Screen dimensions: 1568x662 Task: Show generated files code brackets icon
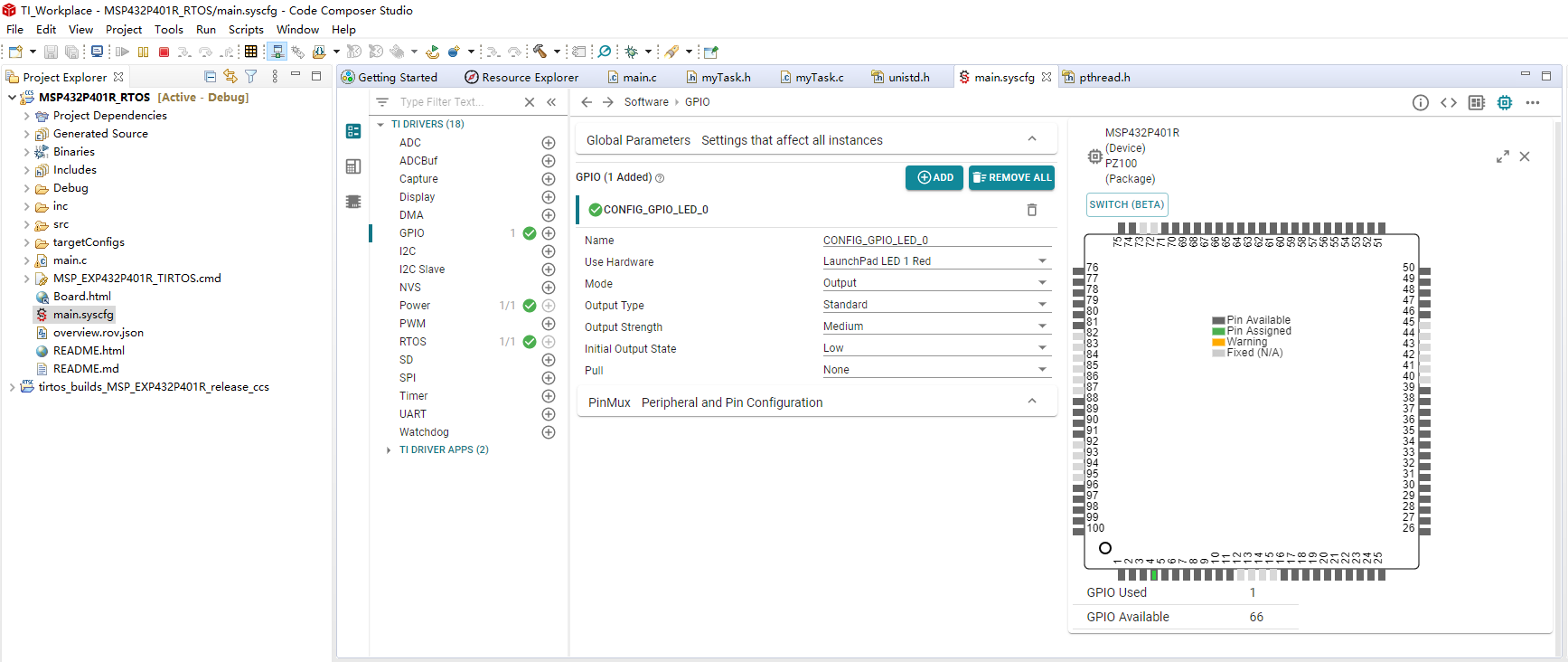[x=1449, y=103]
